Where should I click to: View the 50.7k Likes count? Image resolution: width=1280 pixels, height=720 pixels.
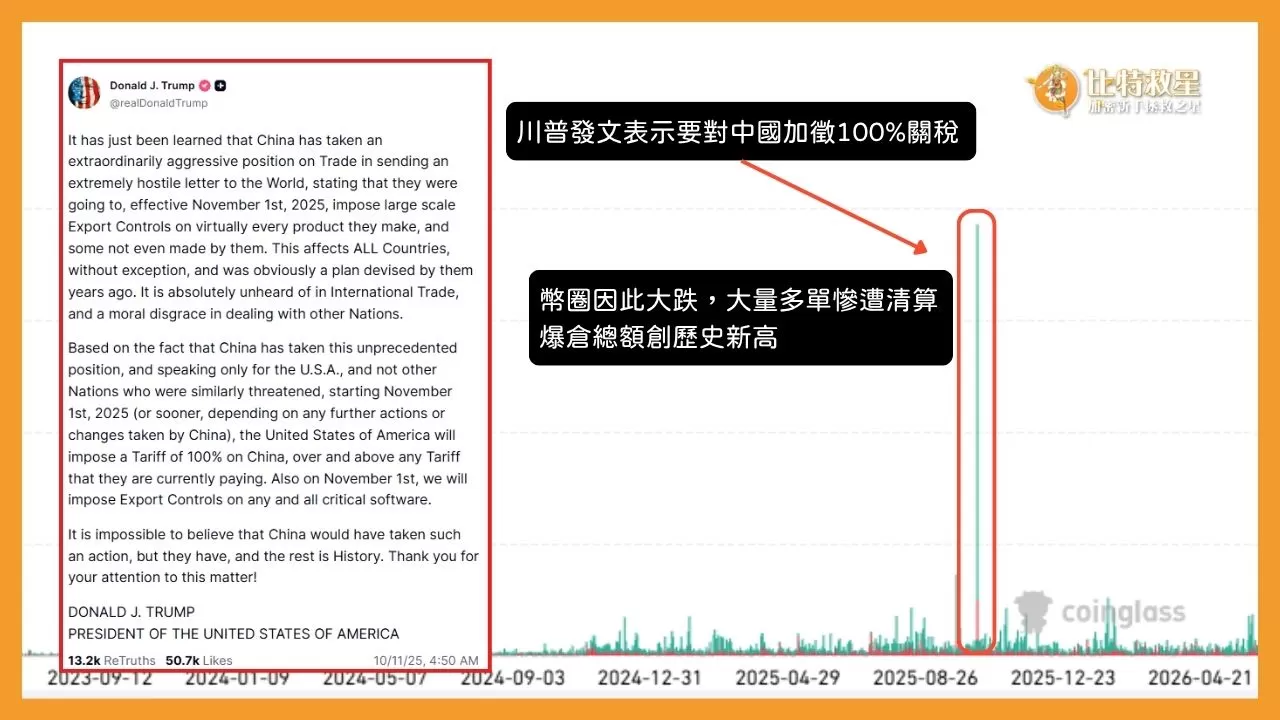coord(199,660)
